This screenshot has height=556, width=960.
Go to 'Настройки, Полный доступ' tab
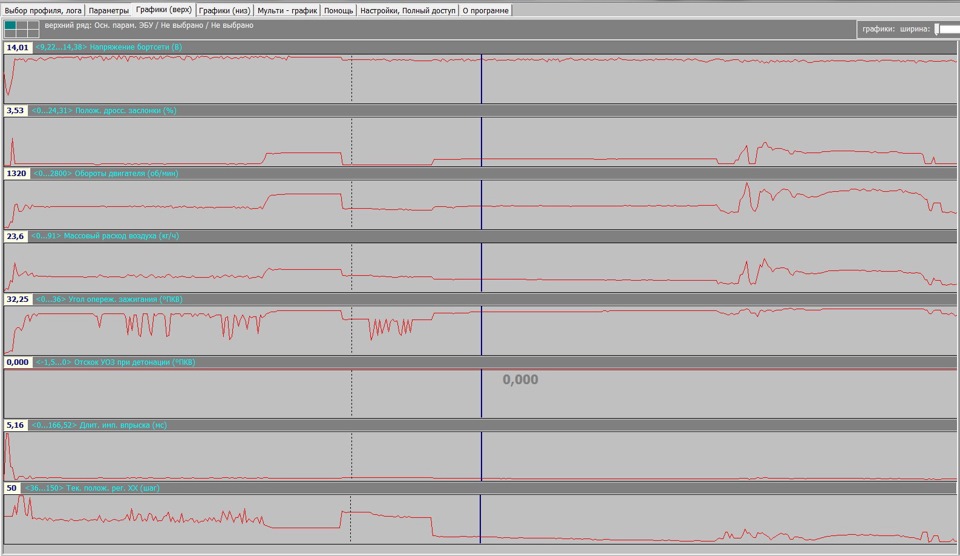(x=408, y=10)
